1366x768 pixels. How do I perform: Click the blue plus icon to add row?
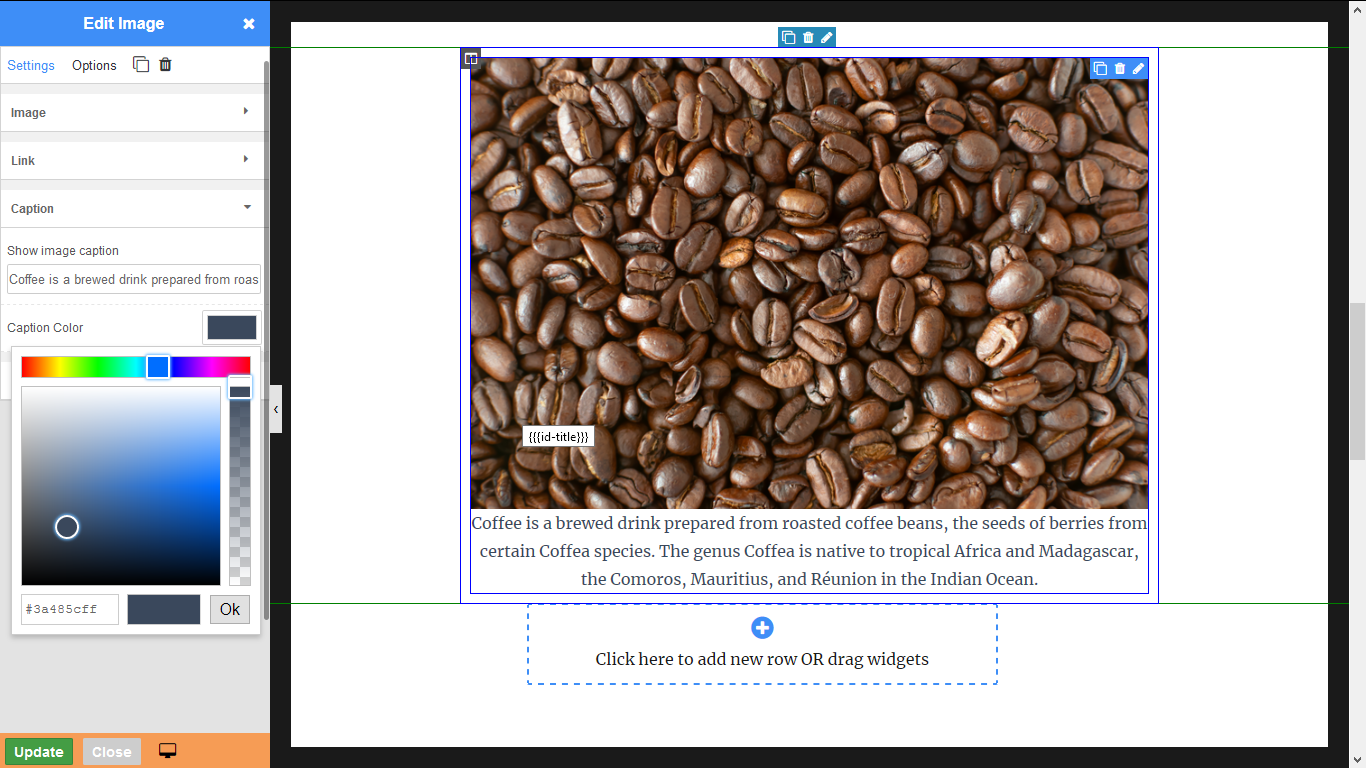[x=762, y=628]
